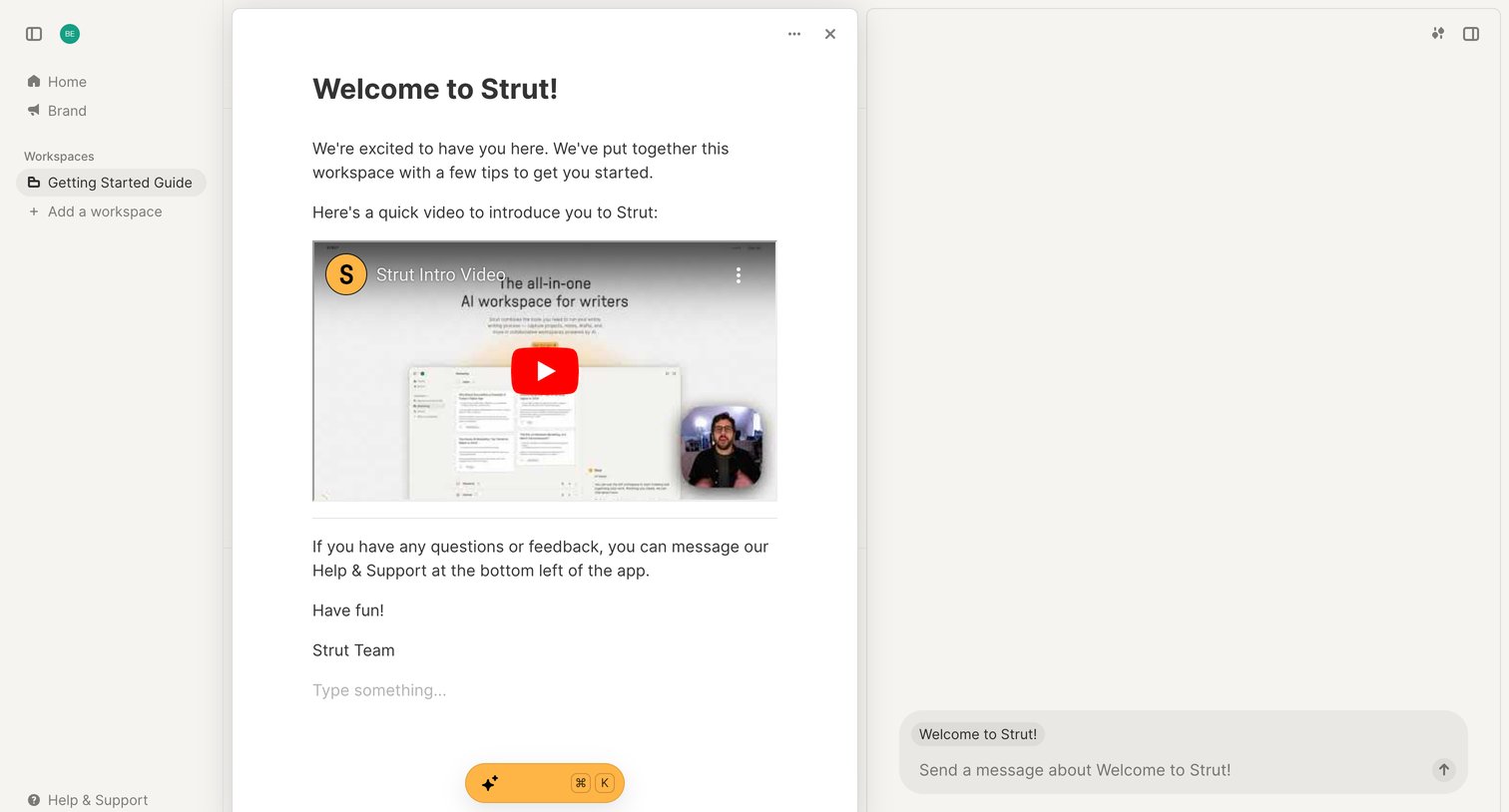This screenshot has height=812, width=1509.
Task: Click the 'Strut Team' signature text
Action: click(353, 650)
